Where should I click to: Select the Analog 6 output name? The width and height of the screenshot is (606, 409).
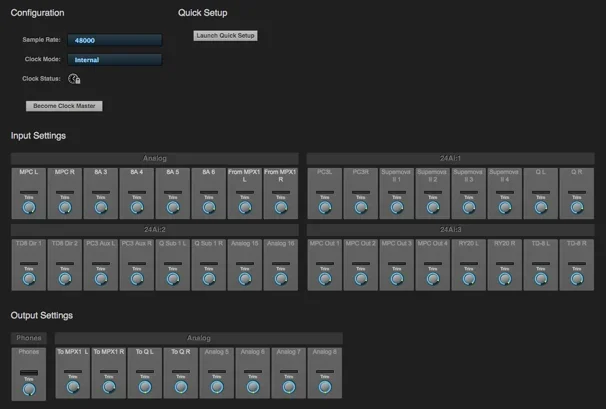(x=253, y=352)
